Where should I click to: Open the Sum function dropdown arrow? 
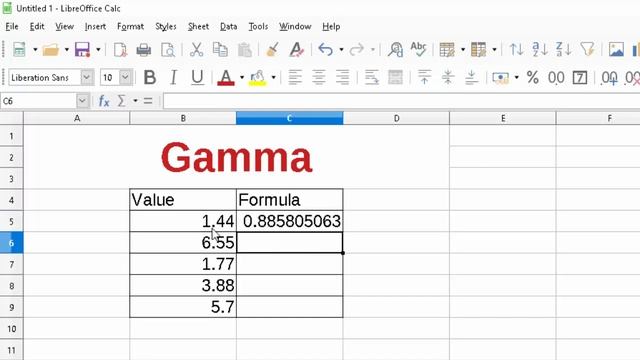(135, 101)
